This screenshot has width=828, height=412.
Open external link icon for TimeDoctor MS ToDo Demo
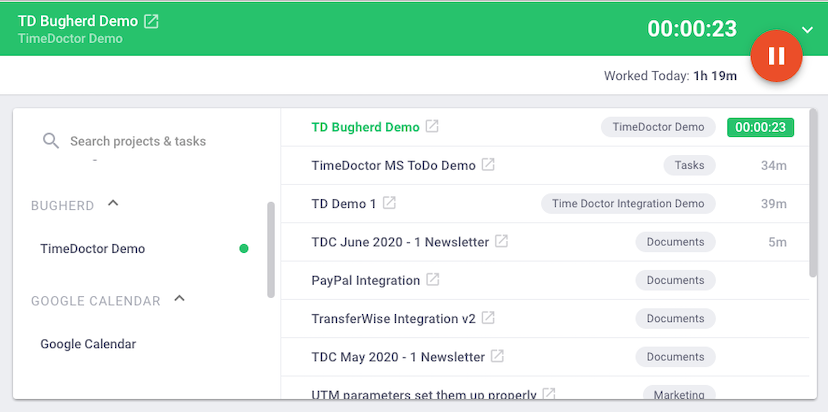488,165
